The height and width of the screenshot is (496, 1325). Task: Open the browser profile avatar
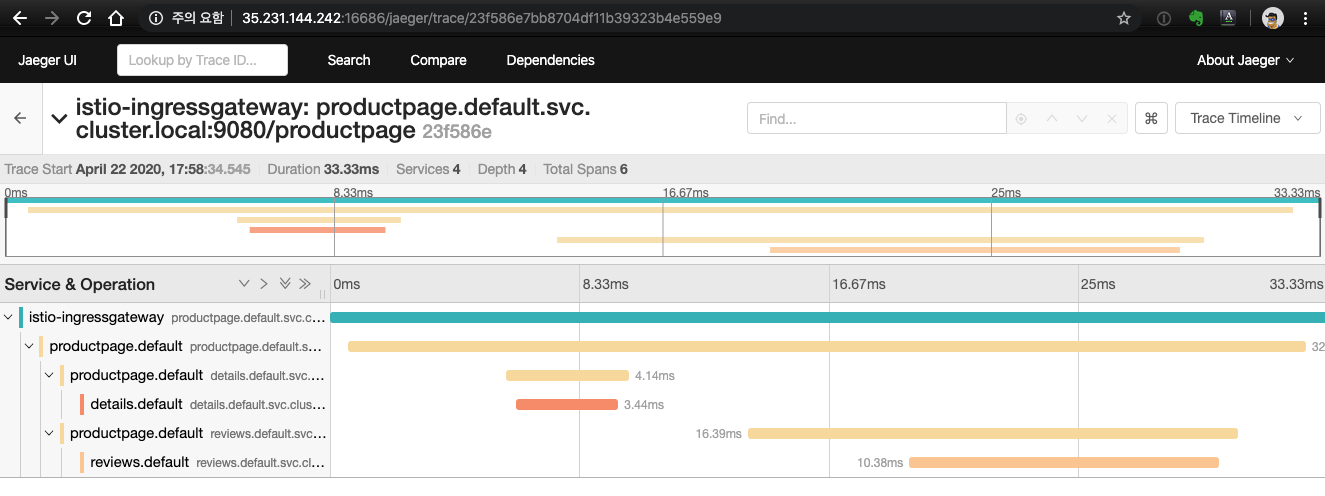1272,18
